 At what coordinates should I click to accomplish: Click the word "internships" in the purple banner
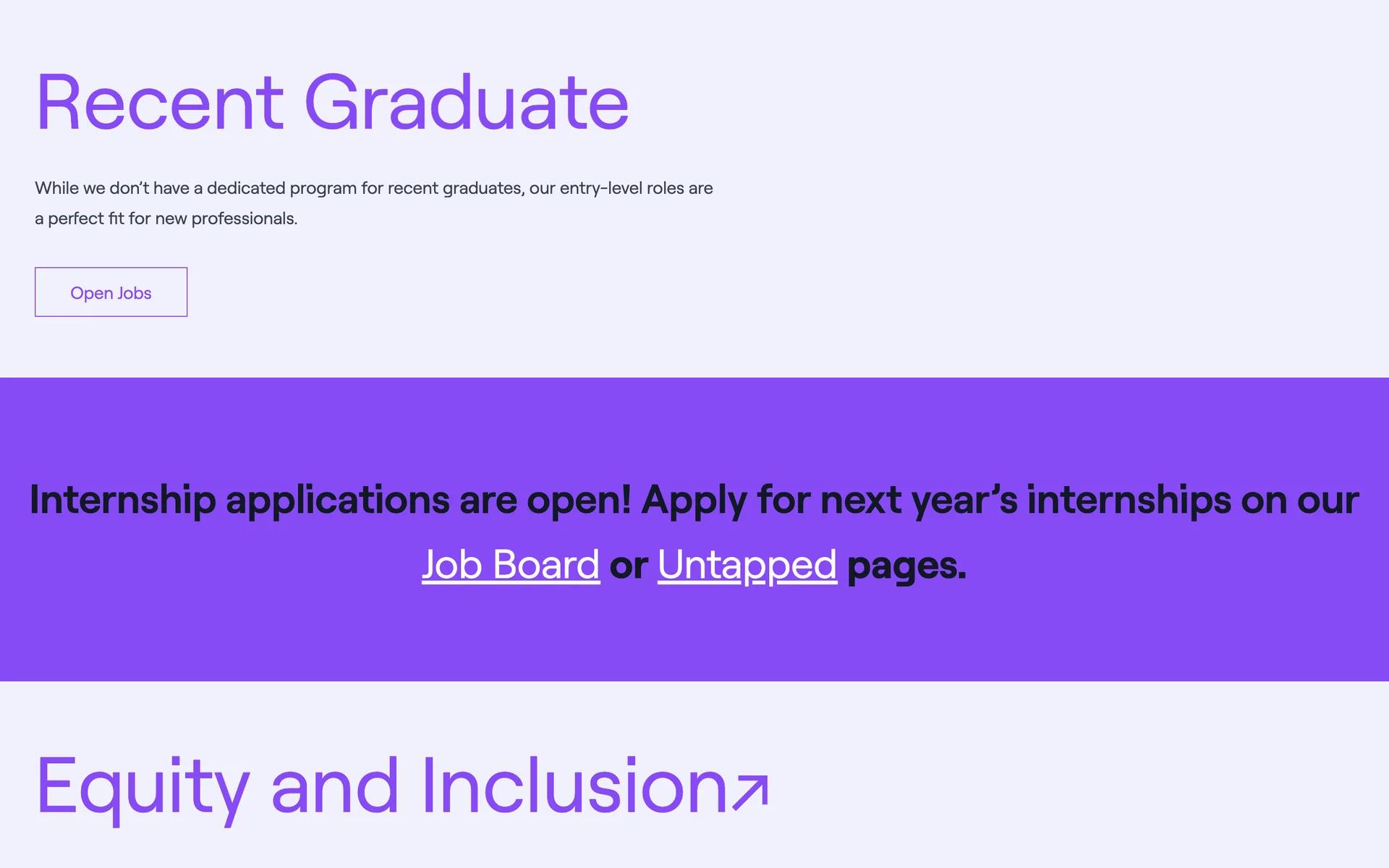coord(1129,500)
